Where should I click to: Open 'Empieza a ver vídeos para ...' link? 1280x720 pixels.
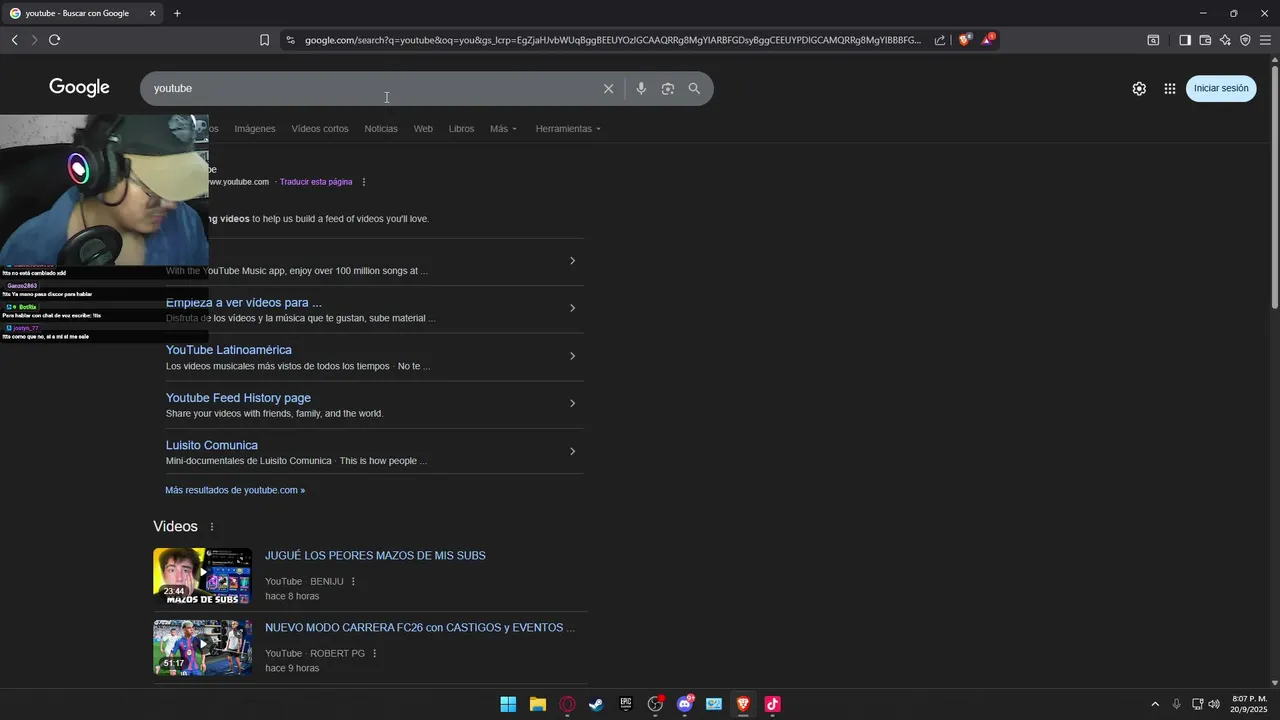[244, 302]
